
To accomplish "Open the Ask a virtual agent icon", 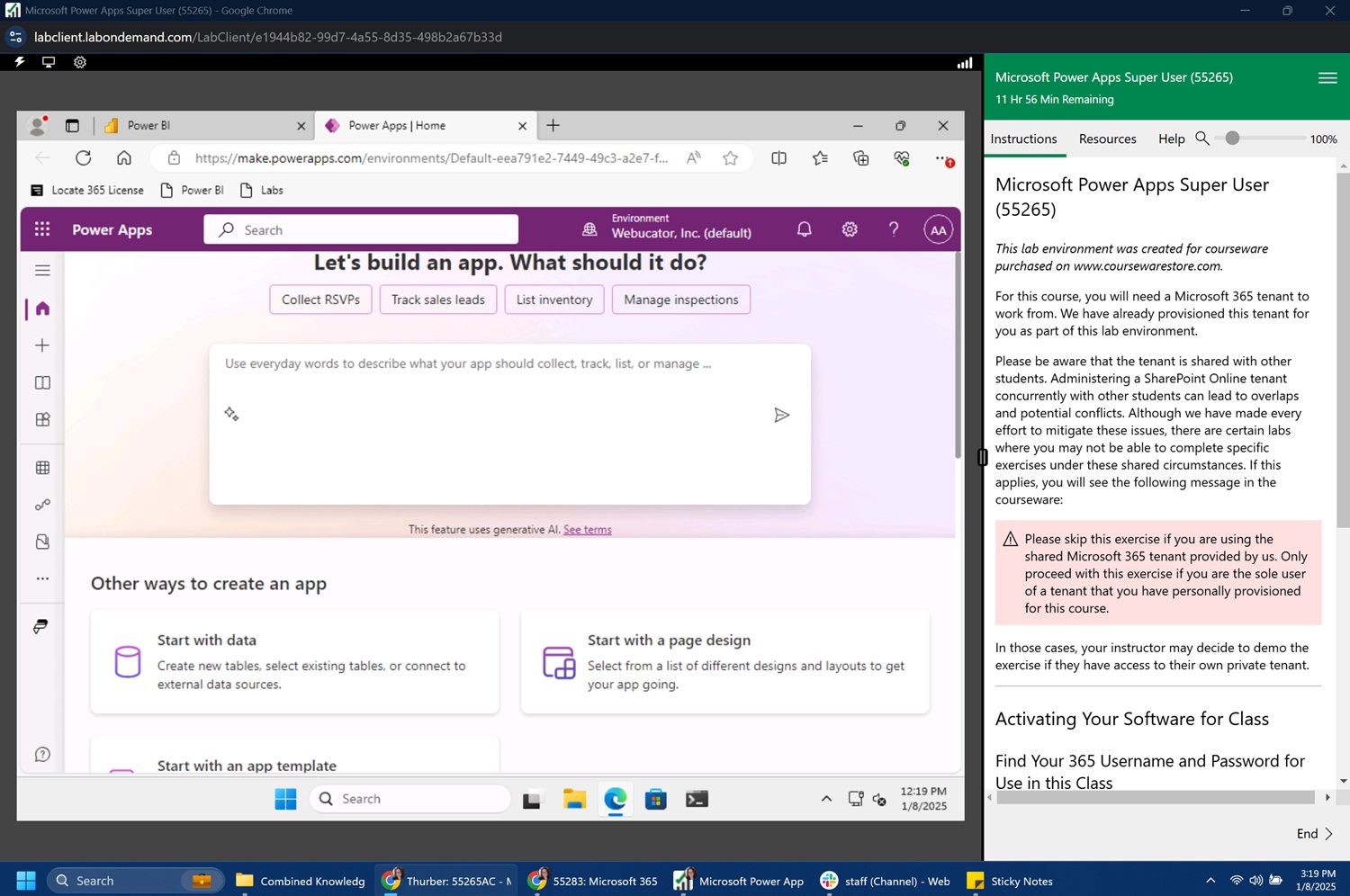I will 42,755.
